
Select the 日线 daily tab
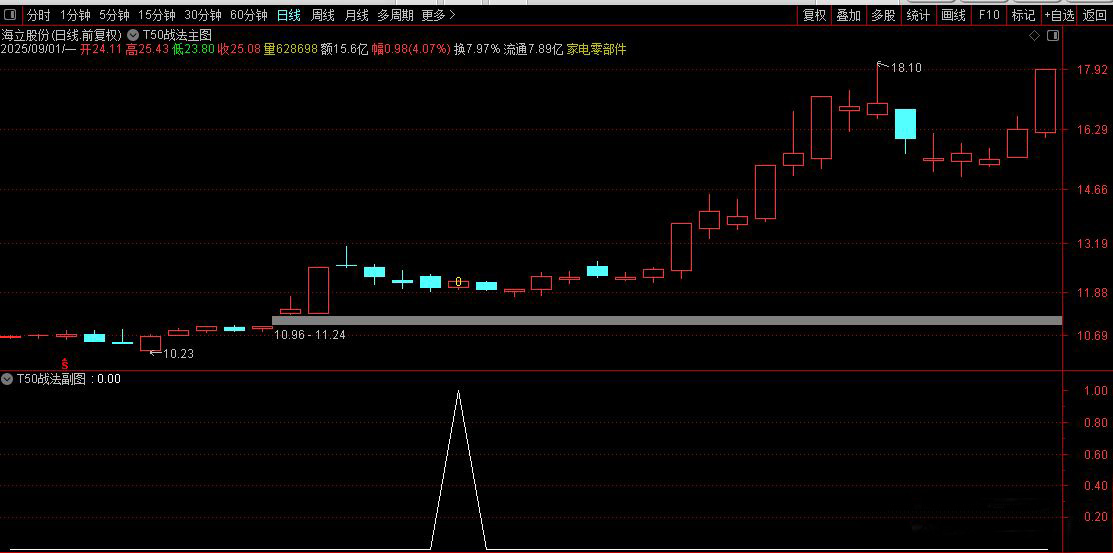point(288,15)
